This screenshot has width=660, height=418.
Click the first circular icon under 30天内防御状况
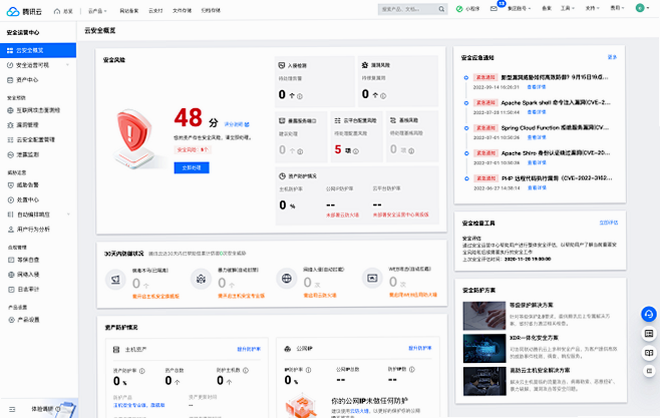coord(115,280)
